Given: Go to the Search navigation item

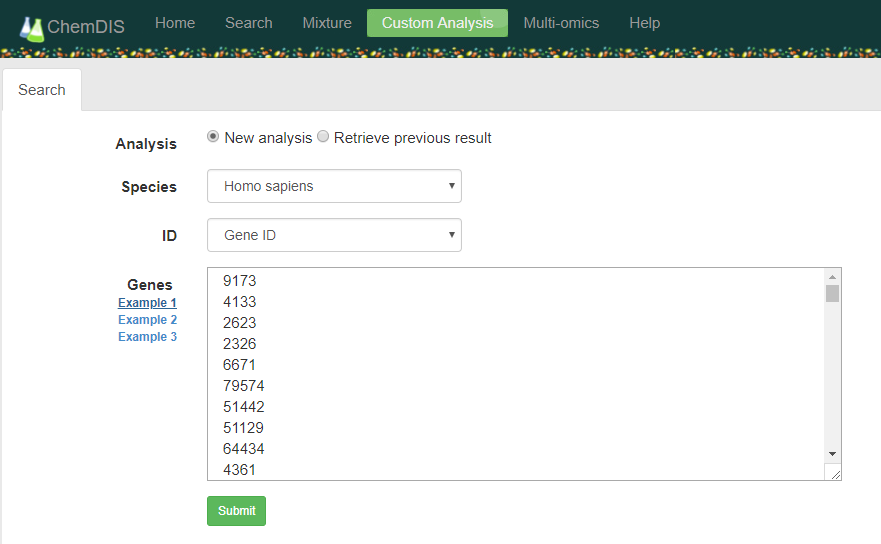Looking at the screenshot, I should (x=249, y=23).
